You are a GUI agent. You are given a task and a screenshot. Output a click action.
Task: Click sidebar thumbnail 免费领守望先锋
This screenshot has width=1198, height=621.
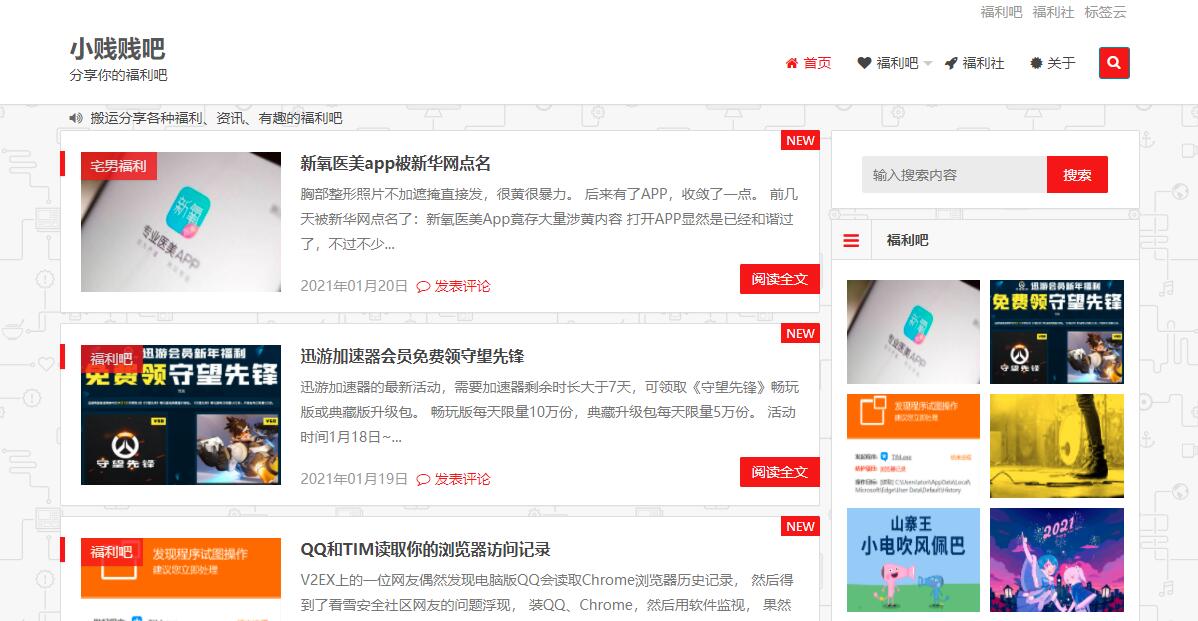1057,332
